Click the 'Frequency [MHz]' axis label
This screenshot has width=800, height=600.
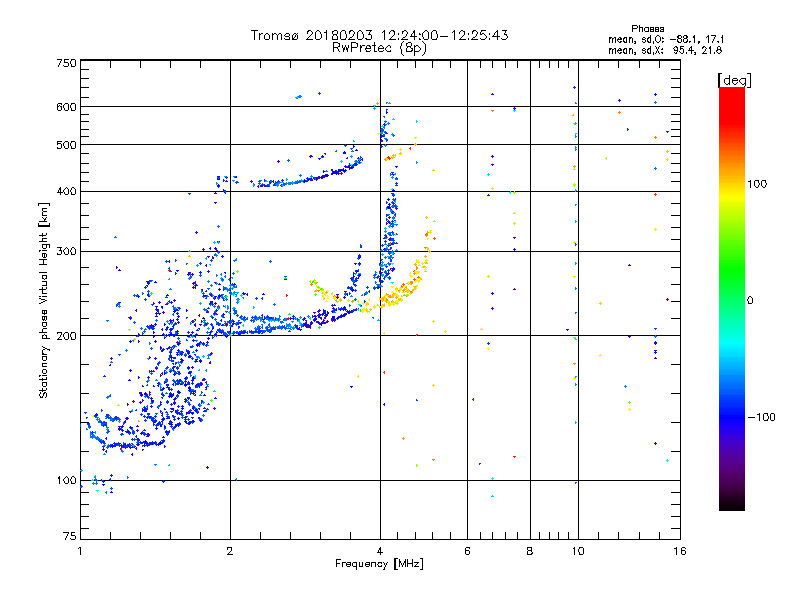click(x=379, y=564)
